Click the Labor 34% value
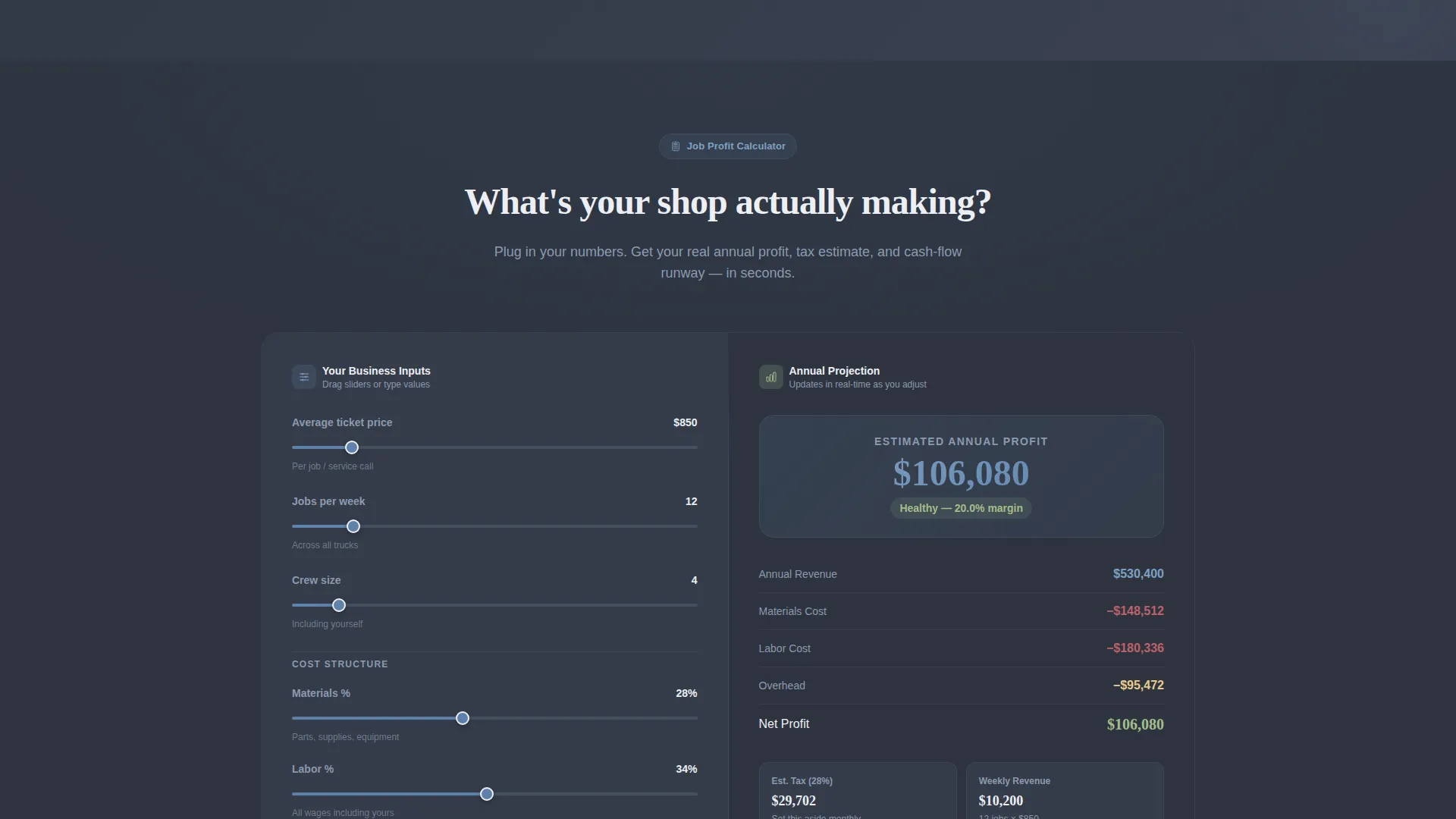The height and width of the screenshot is (819, 1456). click(686, 769)
